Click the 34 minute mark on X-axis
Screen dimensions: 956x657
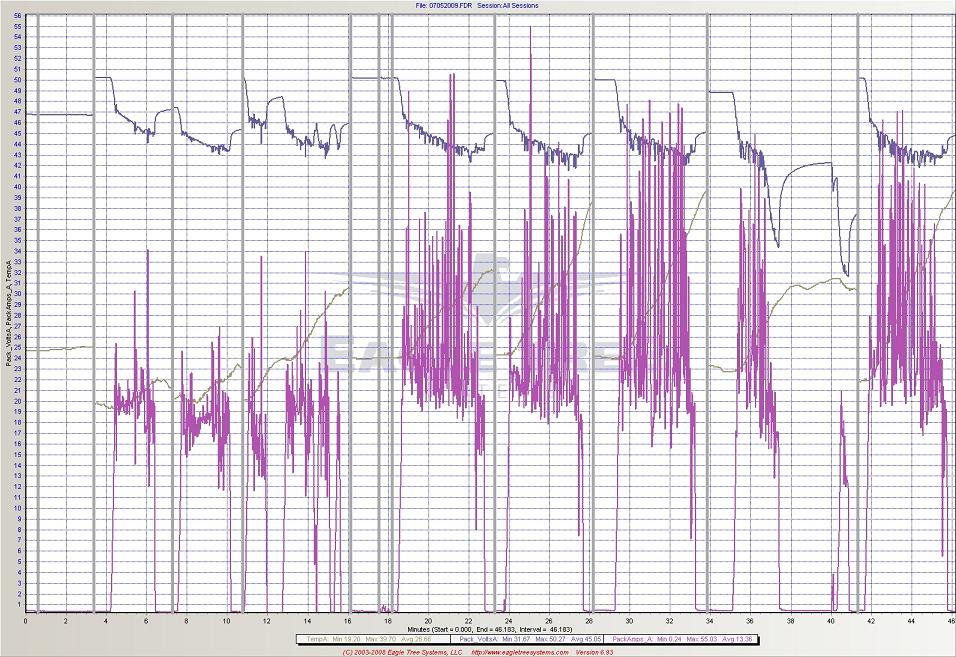[x=710, y=621]
